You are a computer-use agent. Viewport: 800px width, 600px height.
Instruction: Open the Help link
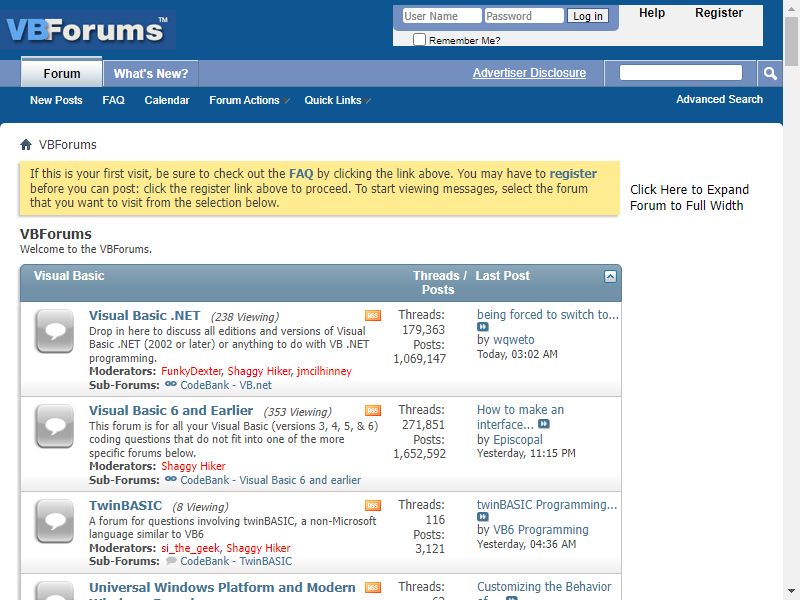tap(652, 13)
